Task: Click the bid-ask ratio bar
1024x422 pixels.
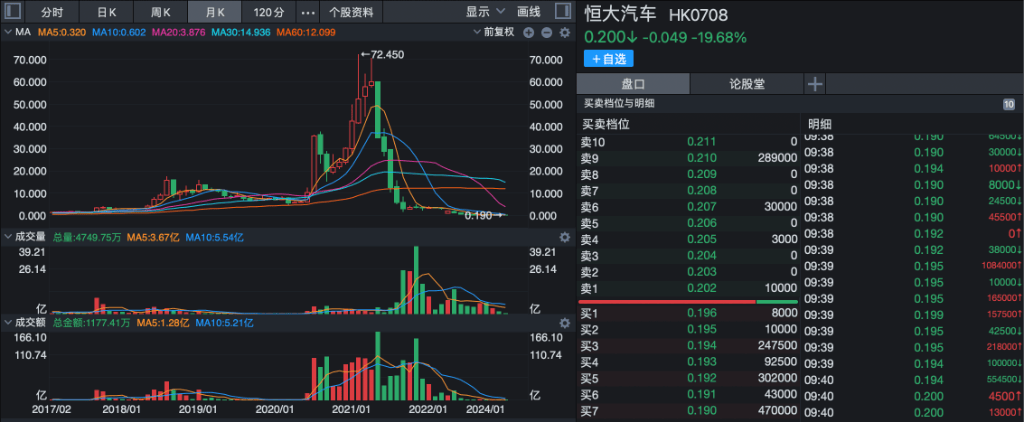Action: point(688,302)
